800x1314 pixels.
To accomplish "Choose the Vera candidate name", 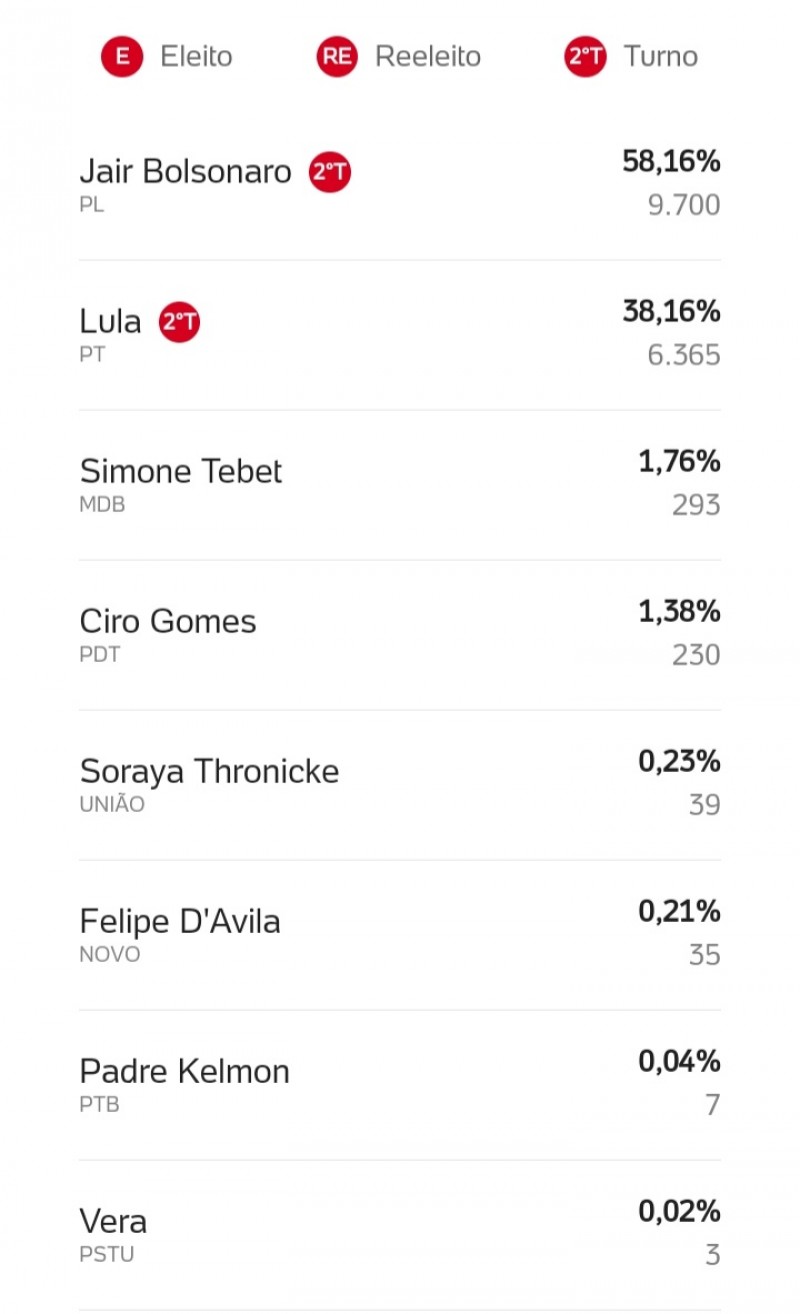I will 113,1221.
